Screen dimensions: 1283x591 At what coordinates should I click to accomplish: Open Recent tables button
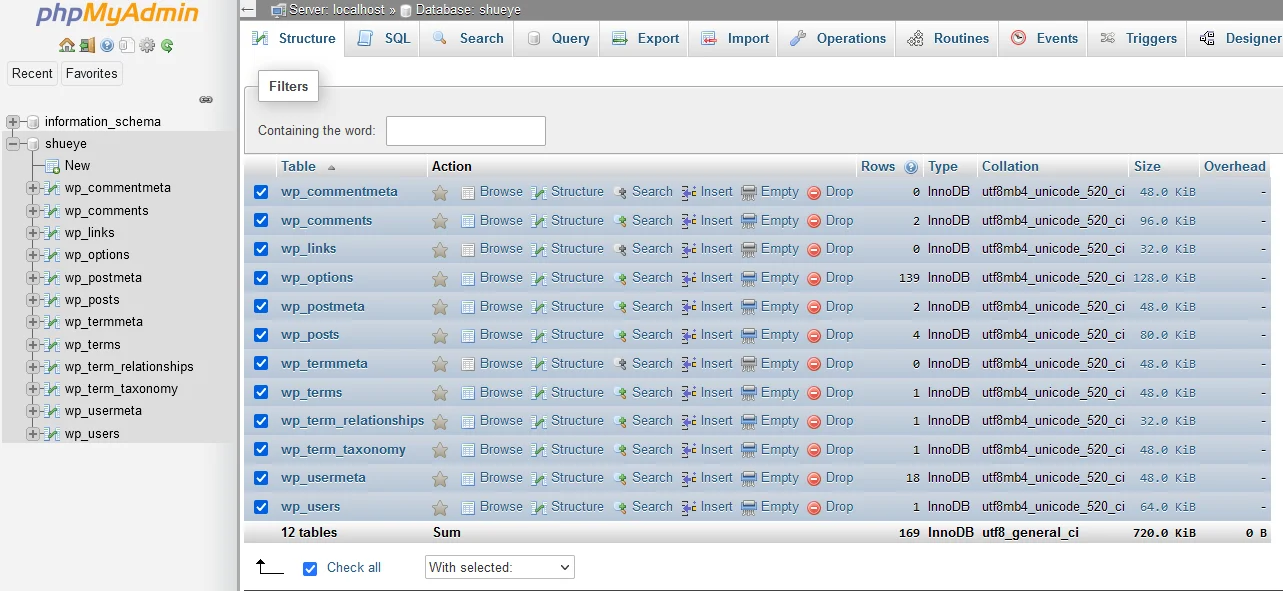(32, 73)
